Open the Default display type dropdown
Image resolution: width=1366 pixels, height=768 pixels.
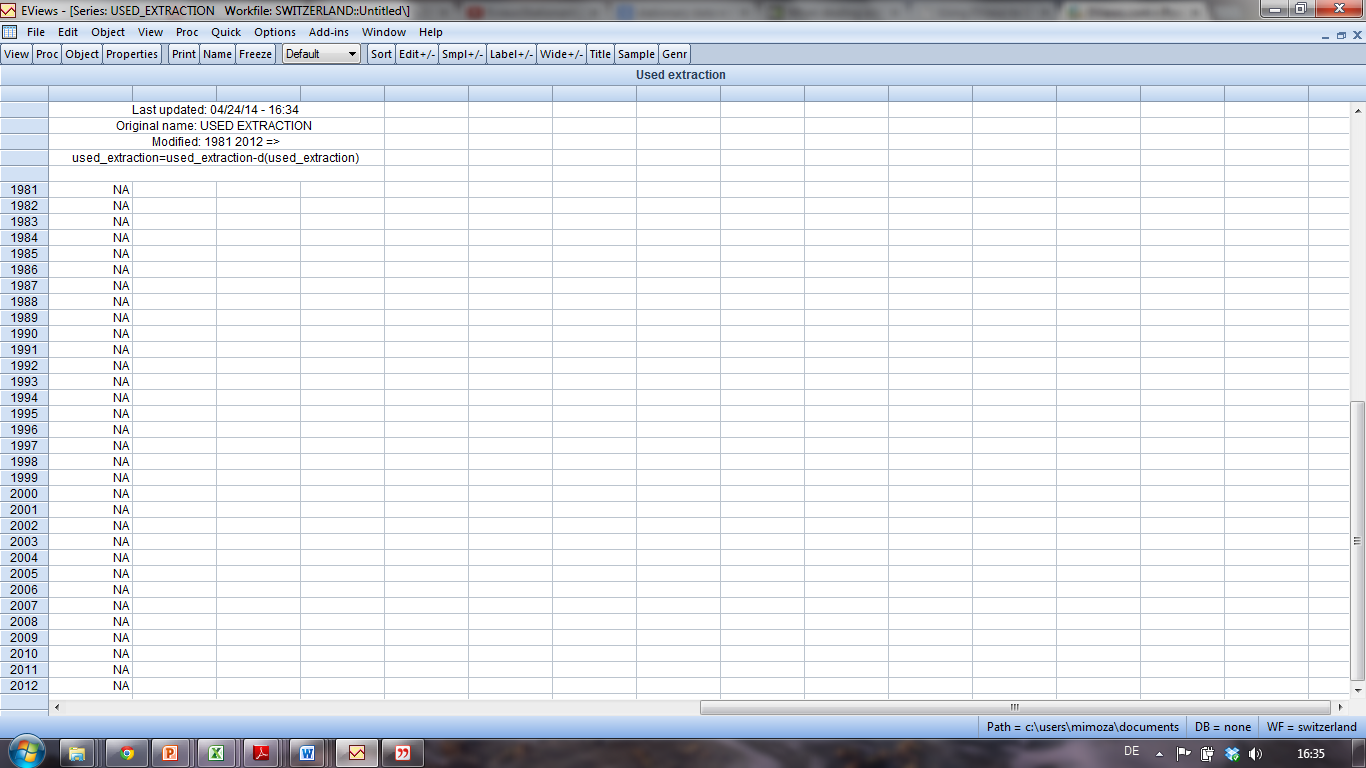[353, 54]
